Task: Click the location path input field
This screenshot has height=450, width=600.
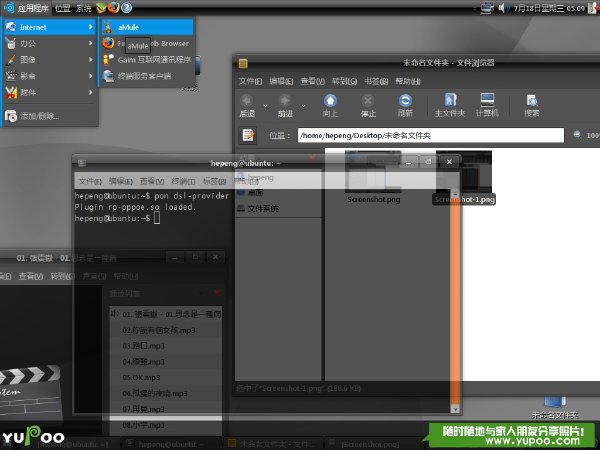Action: coord(431,135)
